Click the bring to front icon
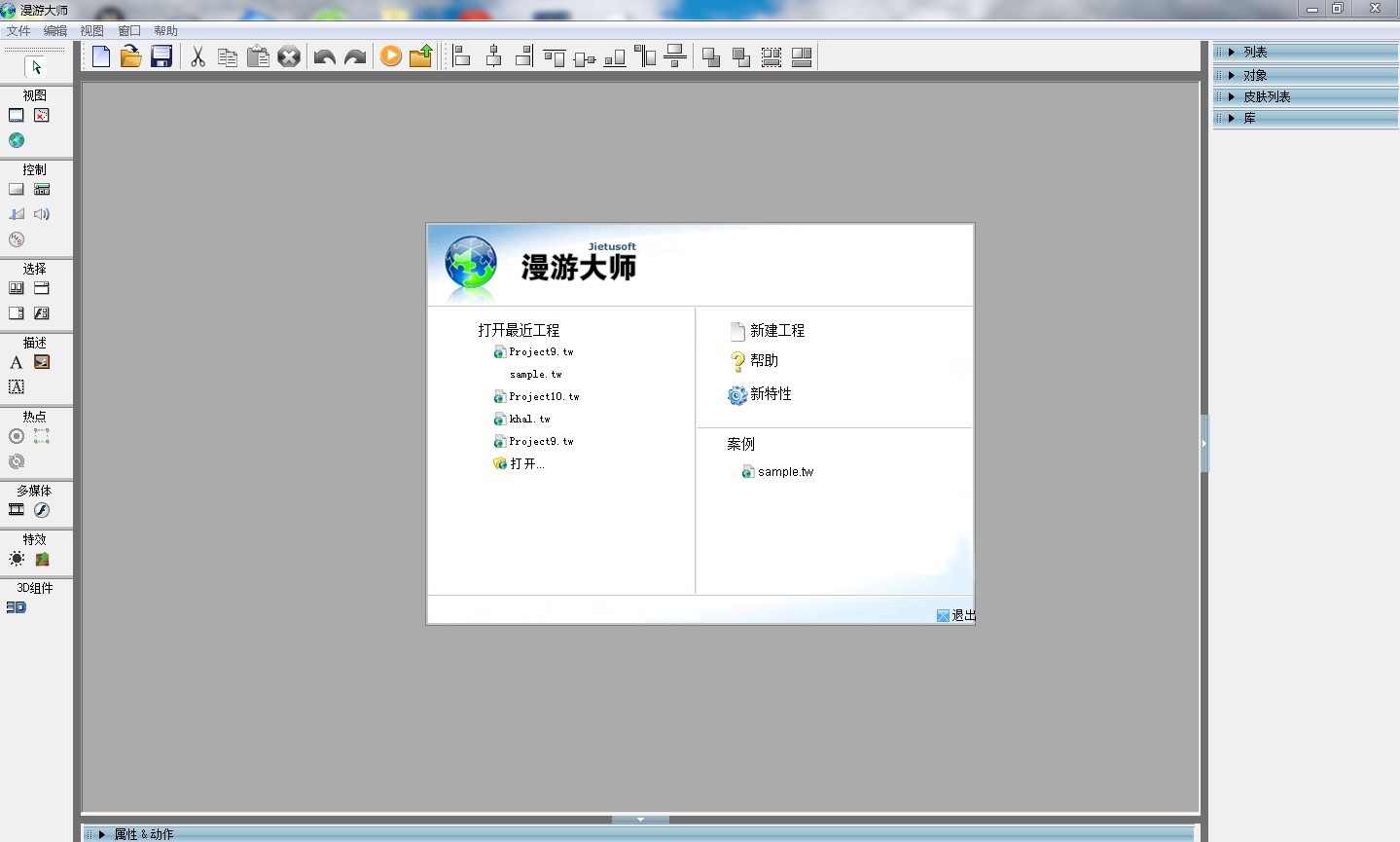 [x=711, y=56]
